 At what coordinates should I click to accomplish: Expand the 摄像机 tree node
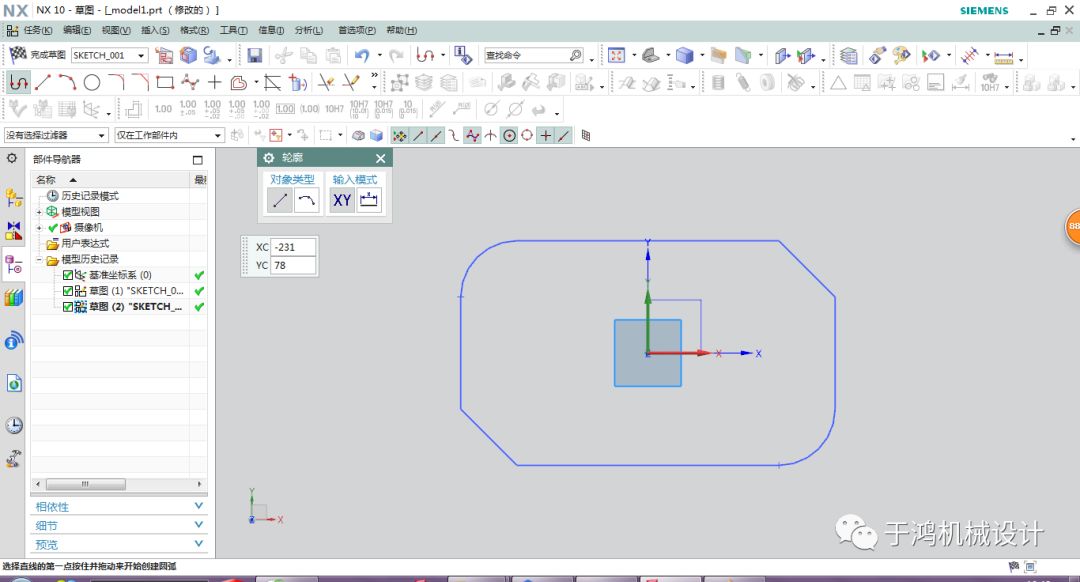coord(39,227)
